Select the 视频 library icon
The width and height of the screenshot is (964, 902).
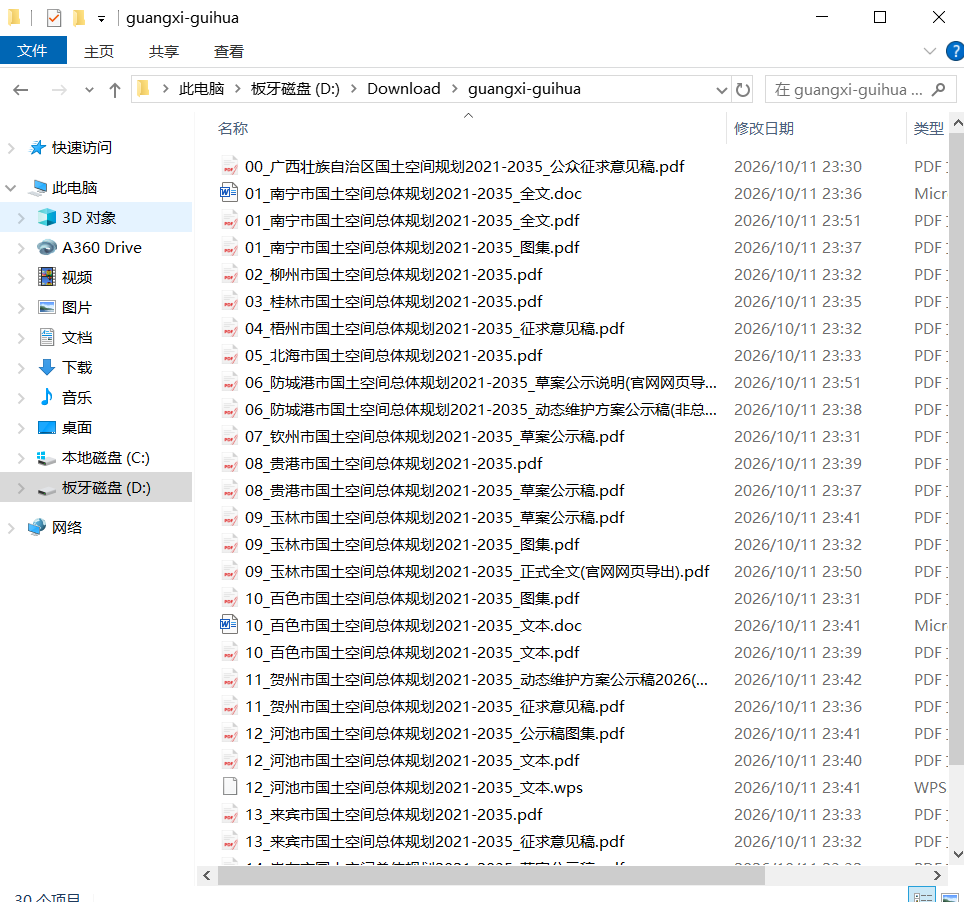click(47, 277)
